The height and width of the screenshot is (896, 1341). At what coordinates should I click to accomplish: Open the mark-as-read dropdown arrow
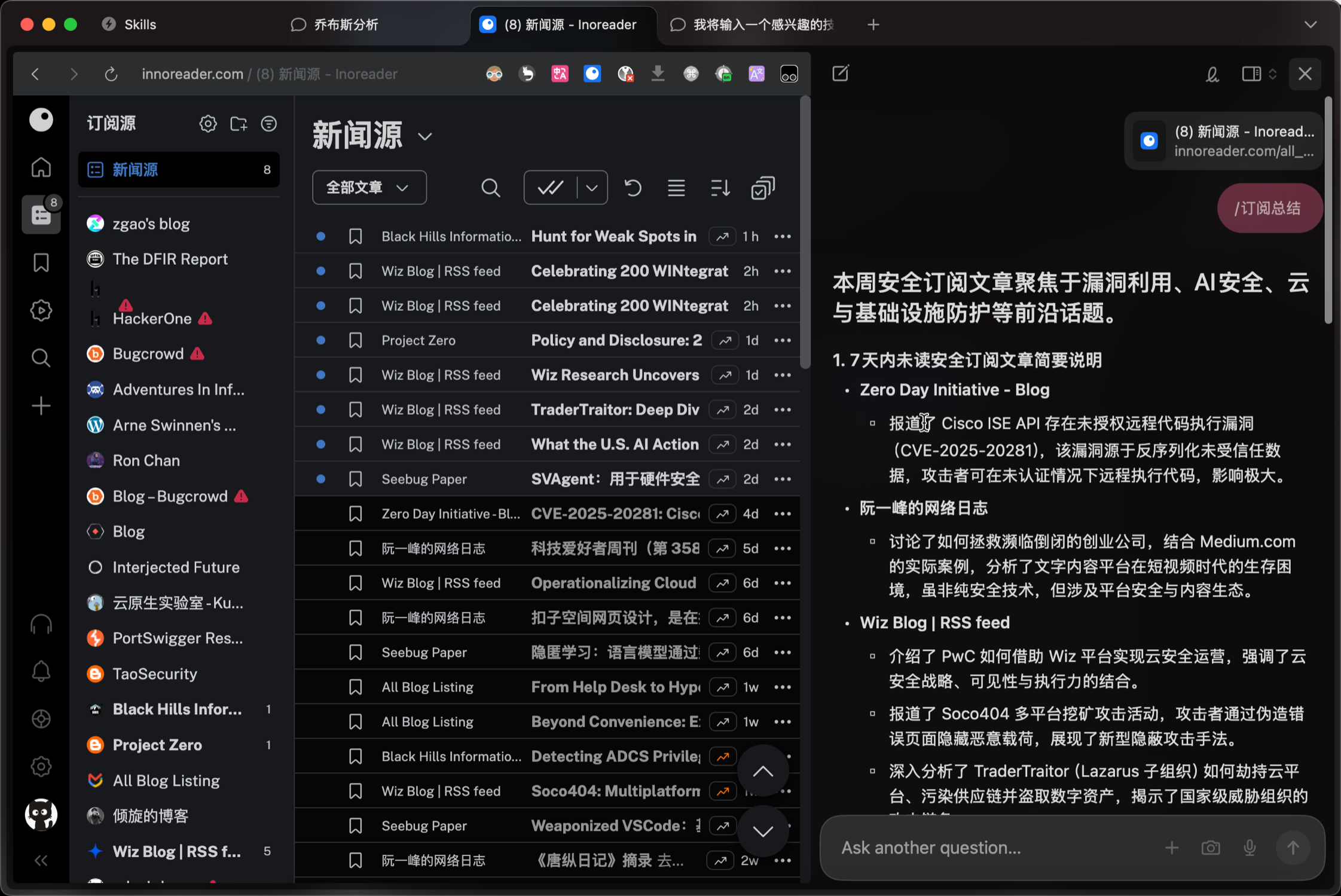coord(592,188)
